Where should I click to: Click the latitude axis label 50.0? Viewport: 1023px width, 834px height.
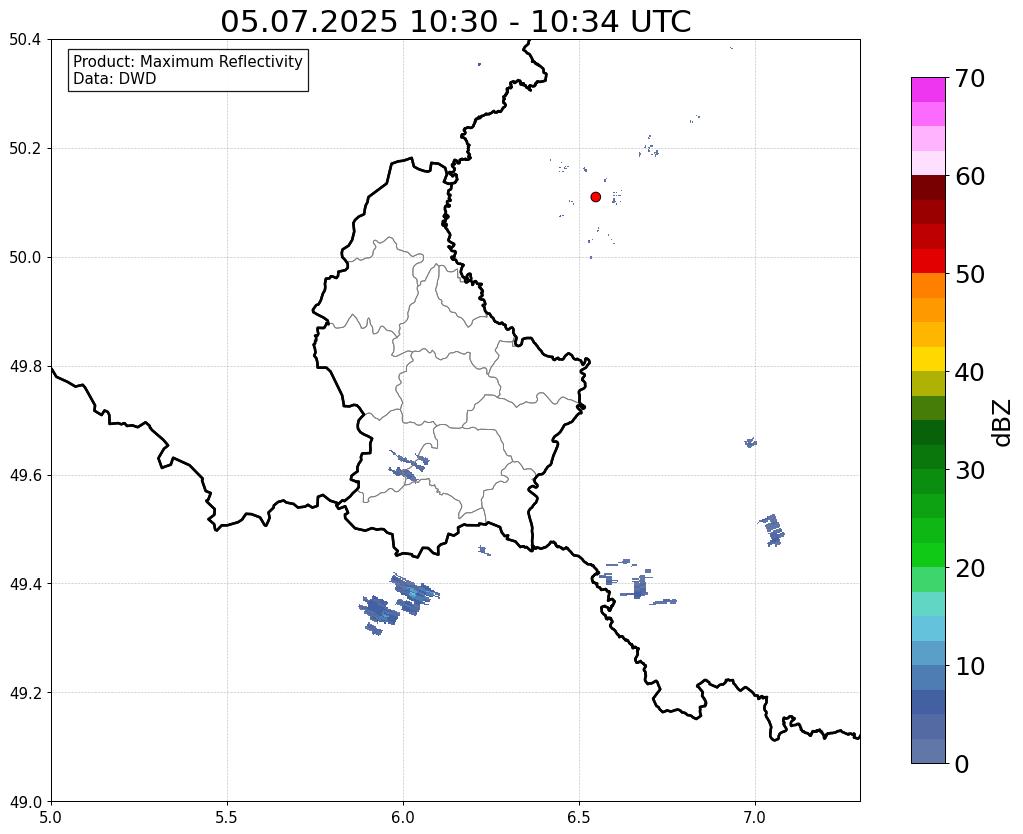click(x=25, y=257)
